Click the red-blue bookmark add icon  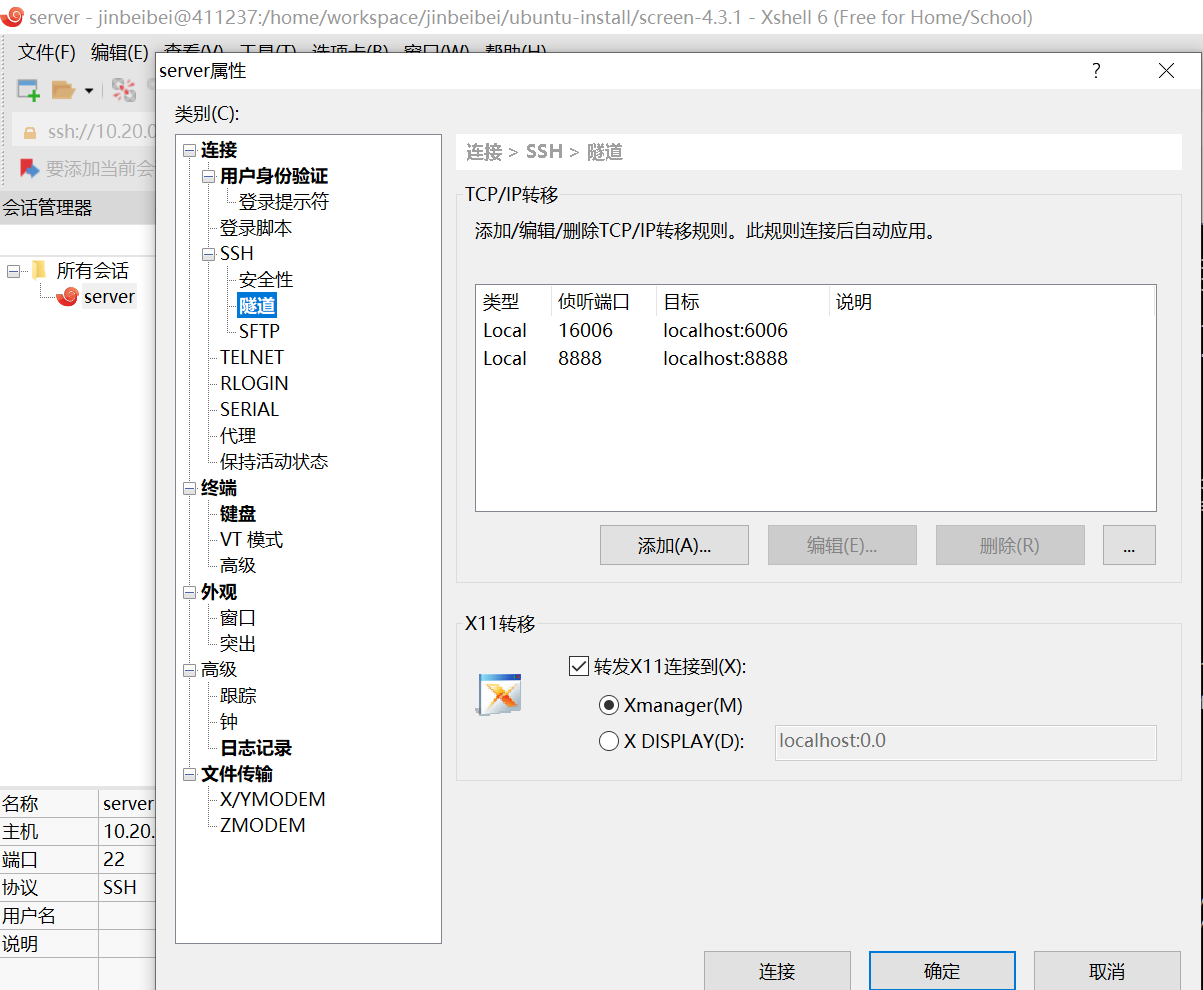[30, 168]
